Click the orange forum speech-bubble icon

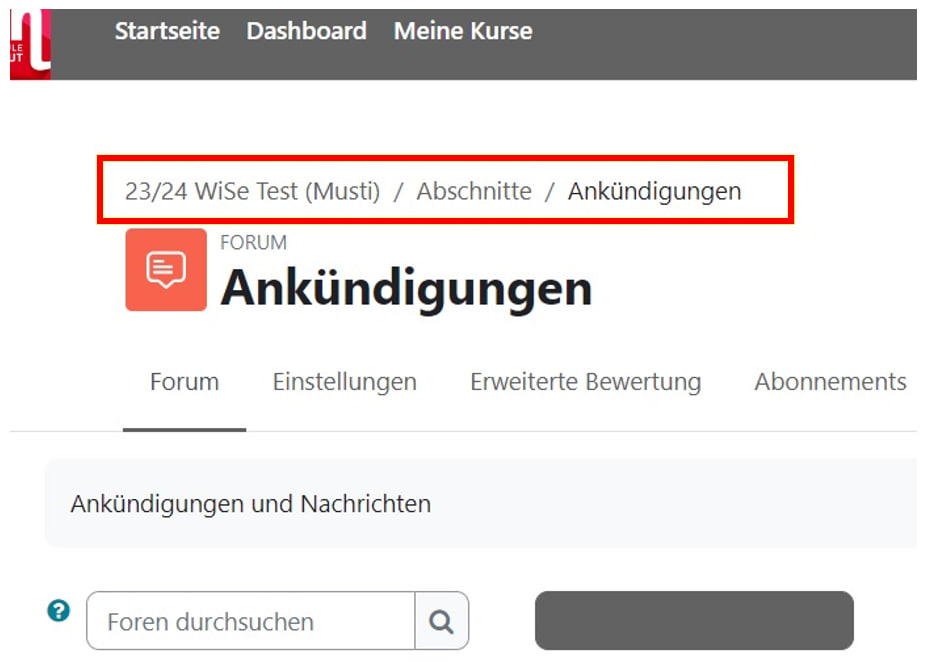click(165, 270)
